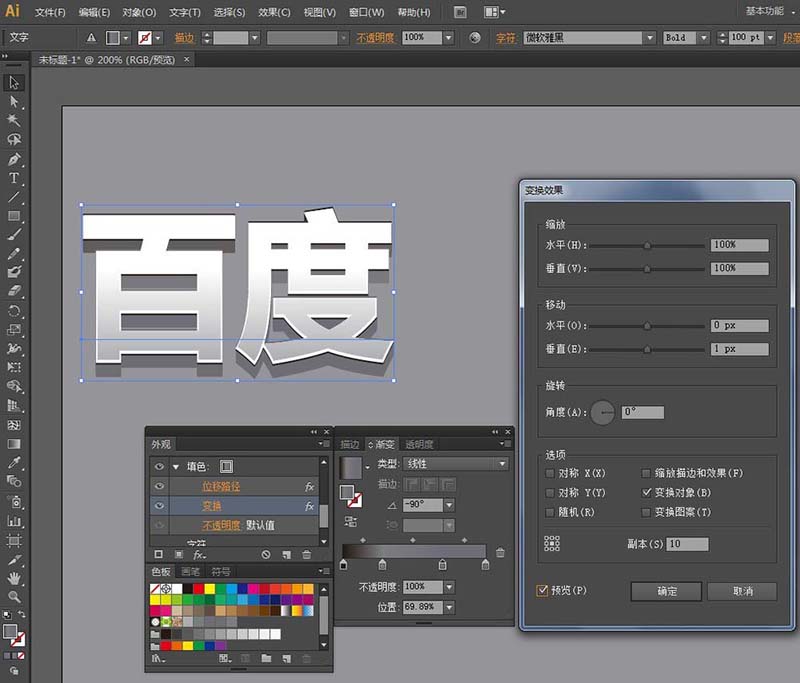Select the Line Segment tool

coord(14,197)
